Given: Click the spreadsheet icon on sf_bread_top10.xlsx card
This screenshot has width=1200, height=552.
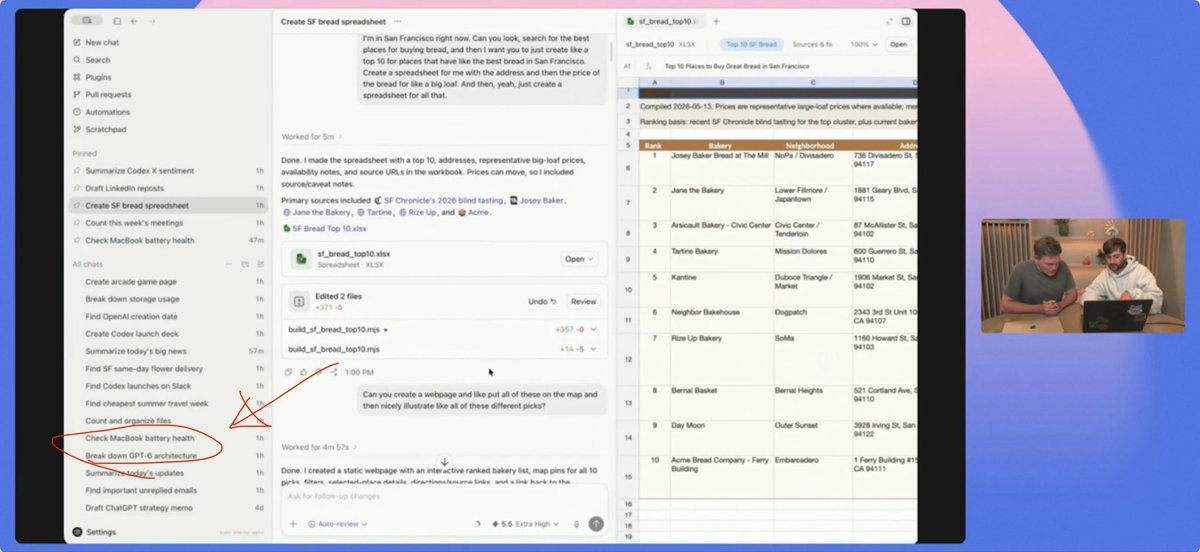Looking at the screenshot, I should pos(299,258).
